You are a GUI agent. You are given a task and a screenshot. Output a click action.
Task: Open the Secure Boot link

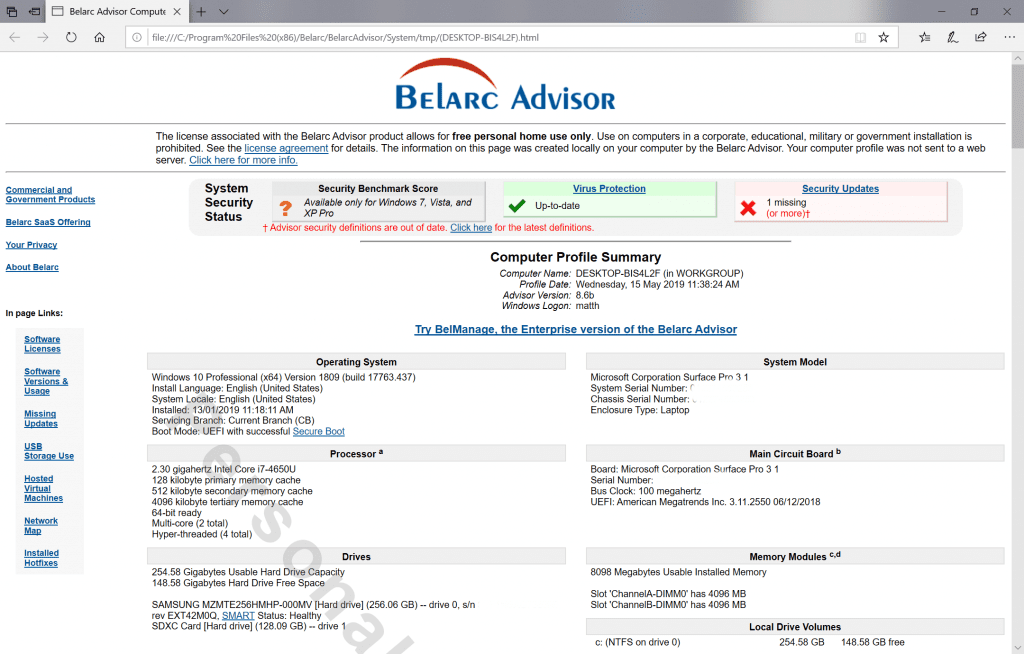coord(319,432)
